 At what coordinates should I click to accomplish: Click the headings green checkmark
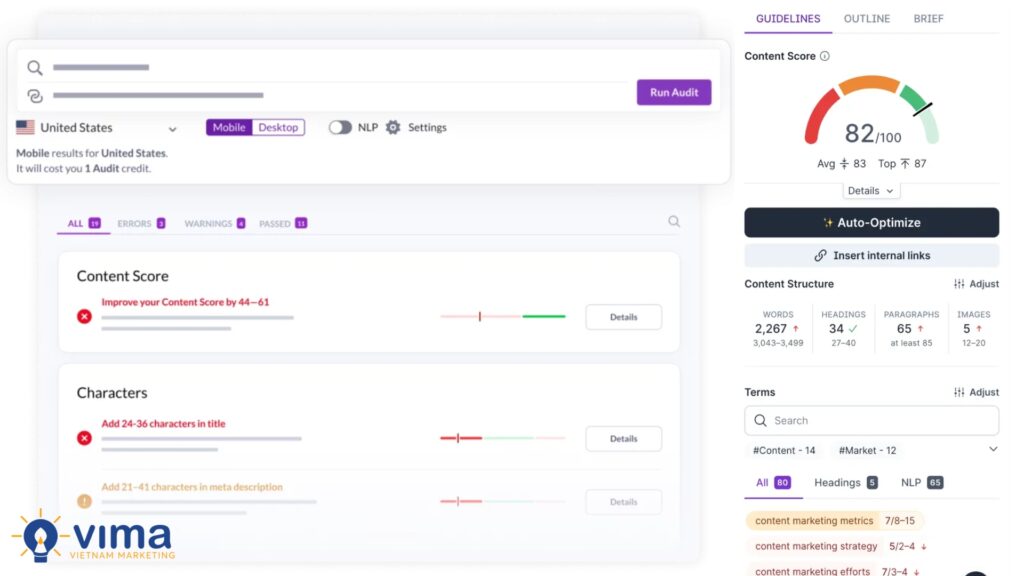[x=853, y=328]
